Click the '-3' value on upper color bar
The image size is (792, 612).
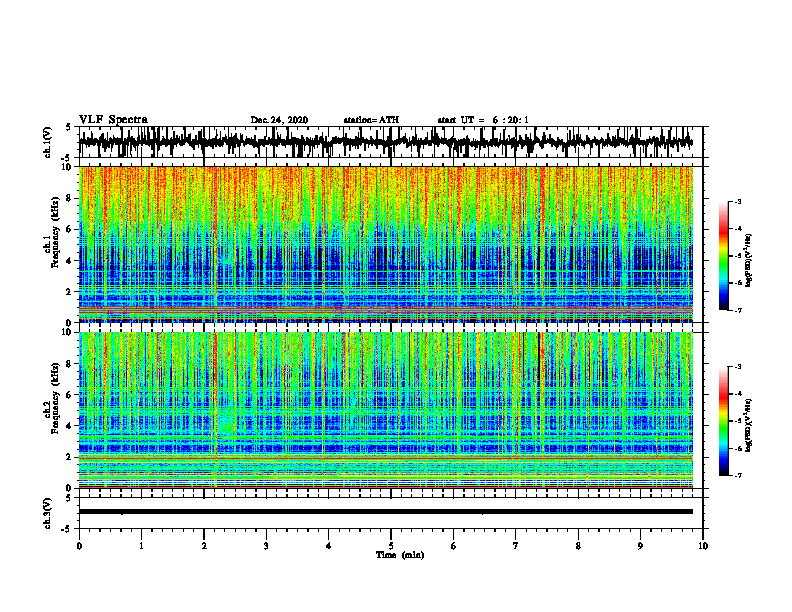738,201
